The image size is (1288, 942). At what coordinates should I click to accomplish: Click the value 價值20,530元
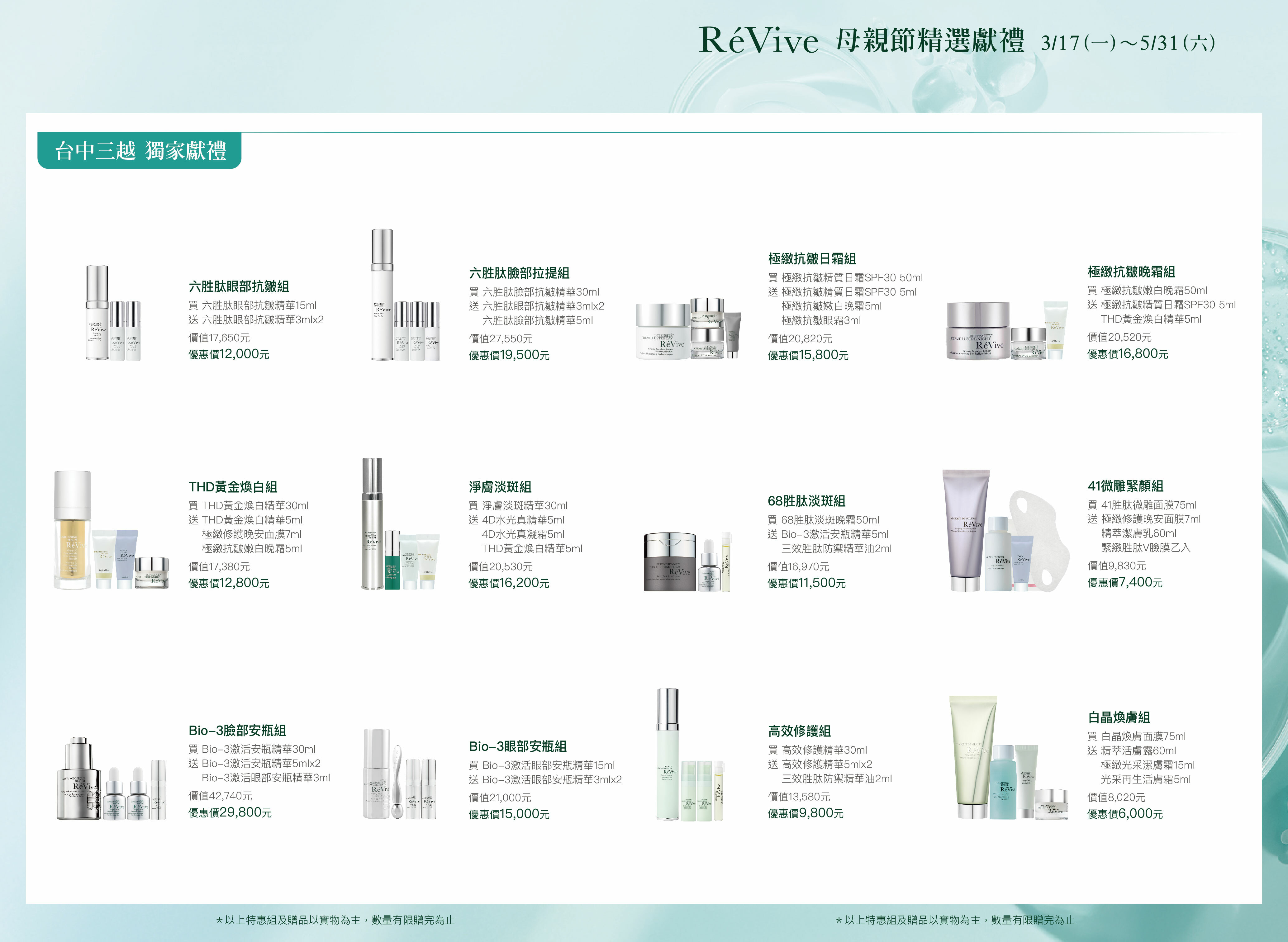click(x=500, y=567)
